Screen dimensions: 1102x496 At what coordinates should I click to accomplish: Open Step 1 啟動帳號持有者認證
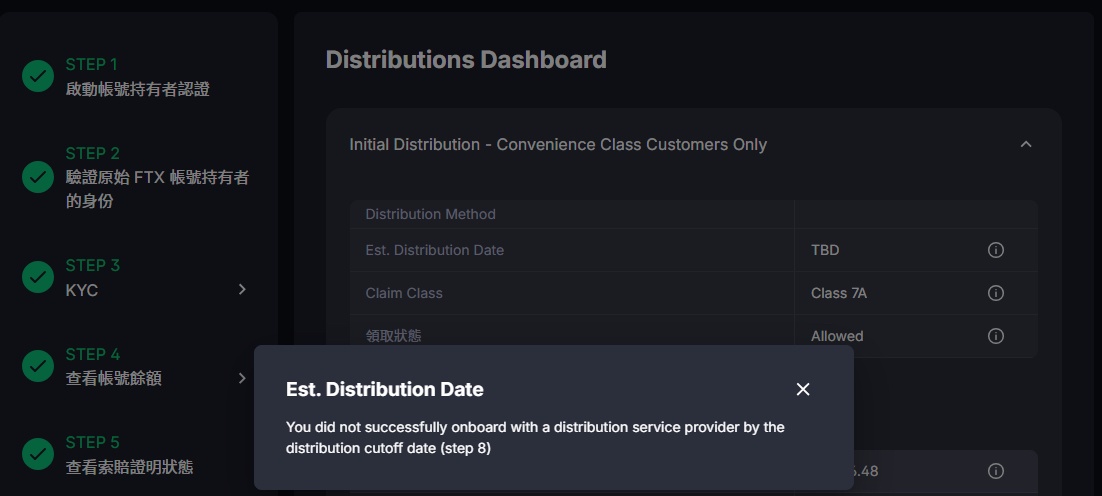(137, 89)
